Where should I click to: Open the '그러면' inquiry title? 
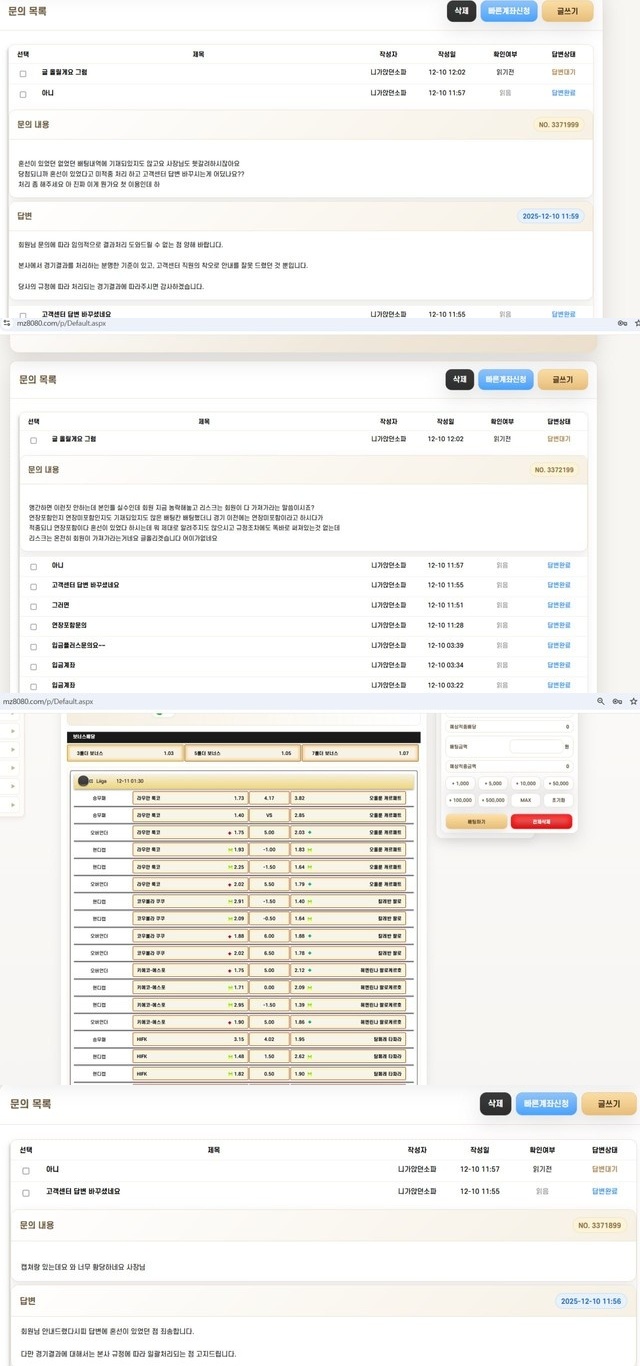pyautogui.click(x=60, y=605)
